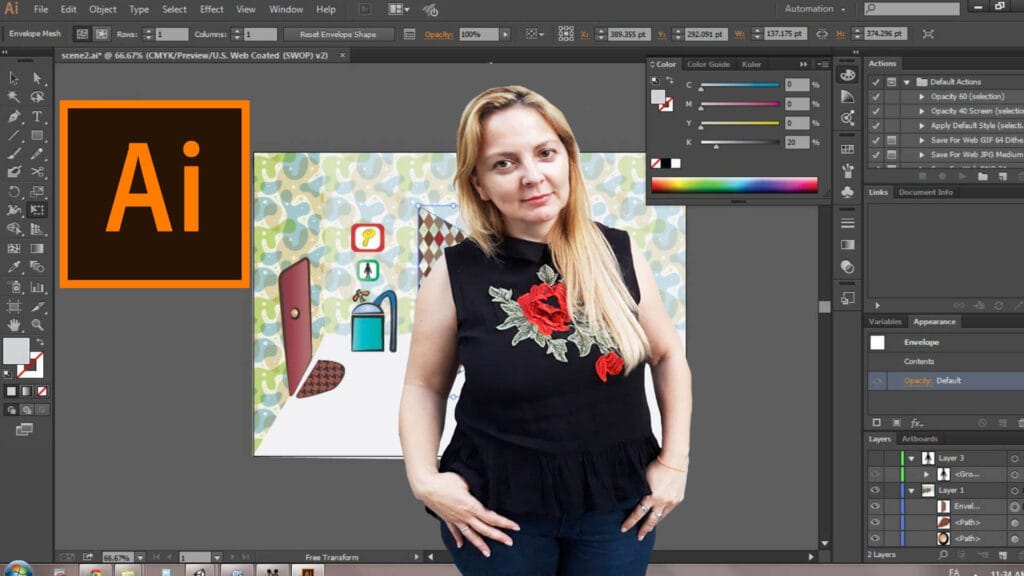The width and height of the screenshot is (1024, 576).
Task: Choose the Zoom magnifier tool
Action: (x=37, y=325)
